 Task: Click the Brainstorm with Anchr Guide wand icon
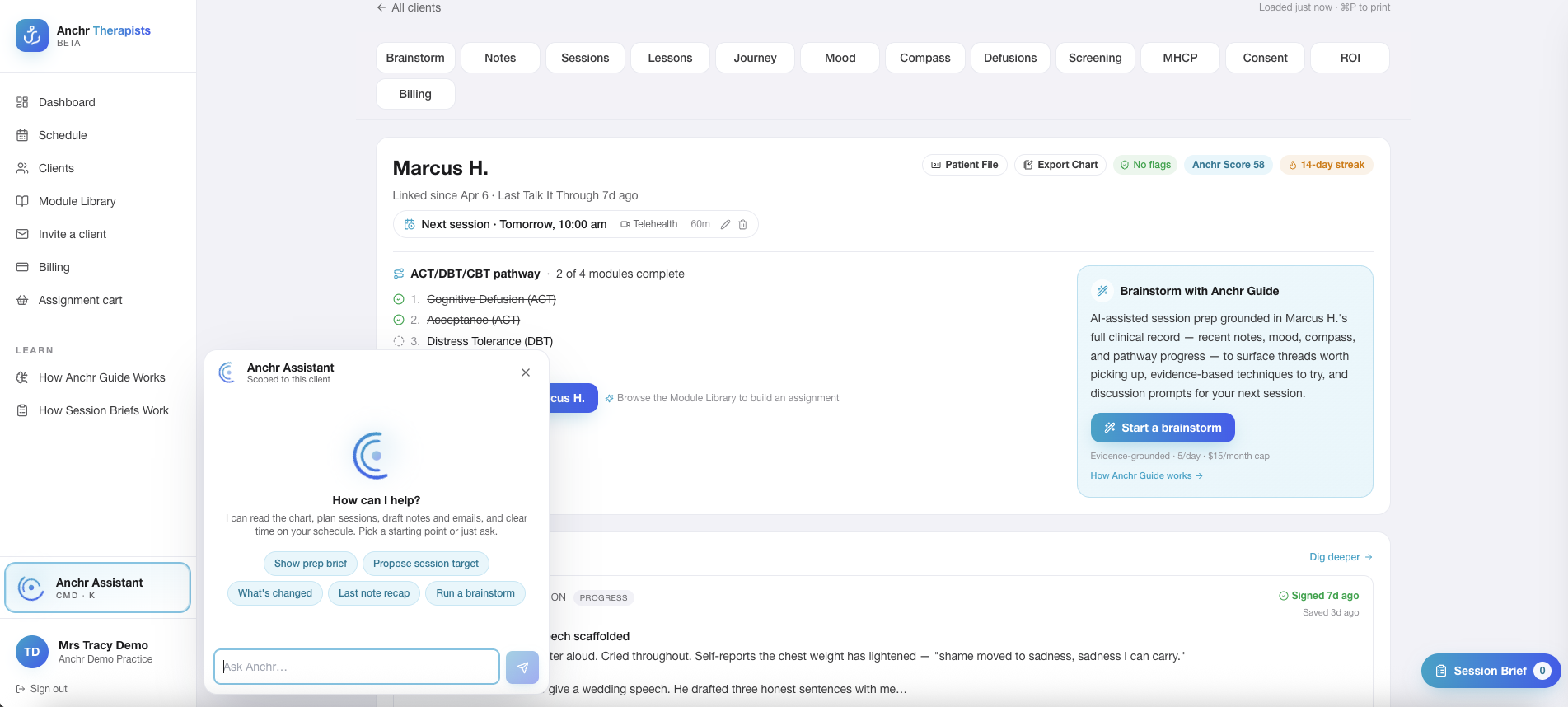pos(1102,291)
